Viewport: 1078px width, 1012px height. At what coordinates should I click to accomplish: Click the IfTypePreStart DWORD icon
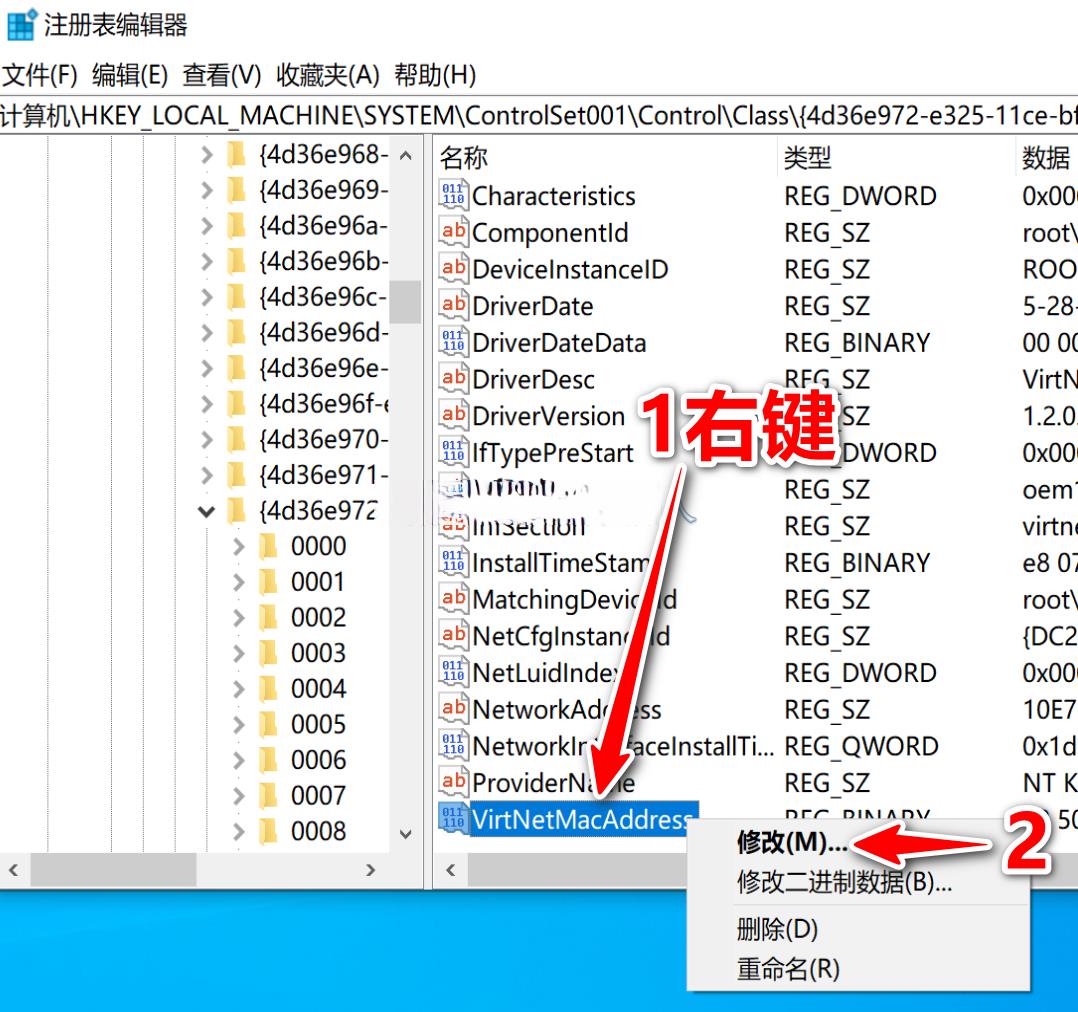453,452
